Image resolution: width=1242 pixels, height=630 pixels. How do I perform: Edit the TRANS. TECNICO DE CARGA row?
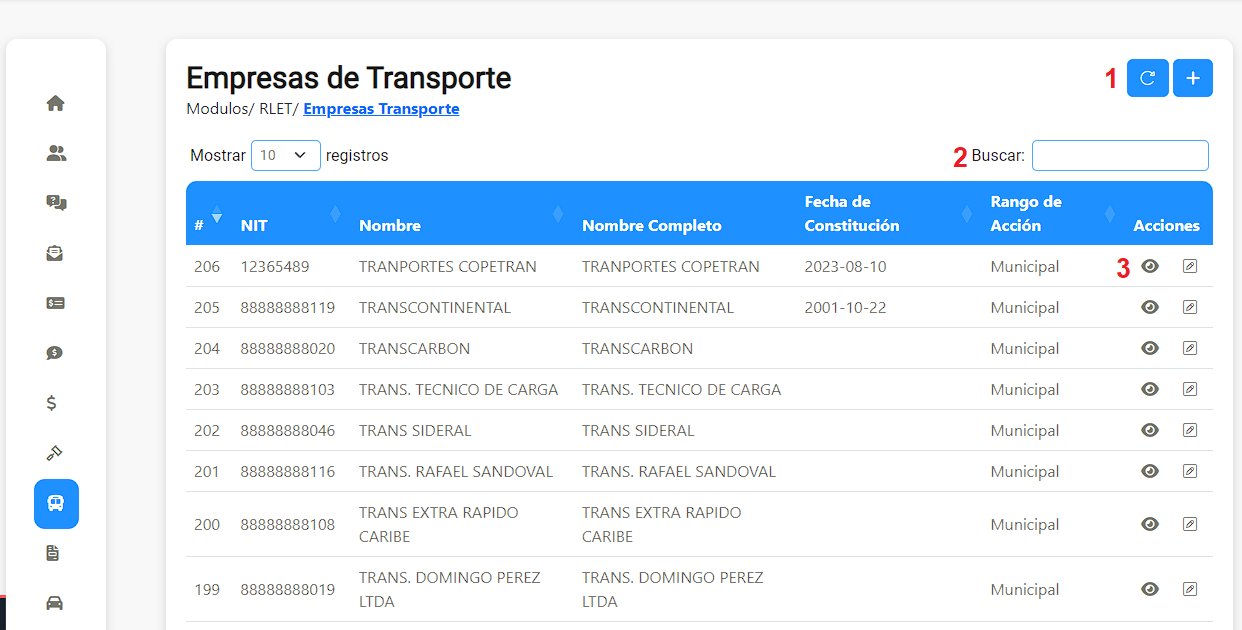coord(1189,389)
